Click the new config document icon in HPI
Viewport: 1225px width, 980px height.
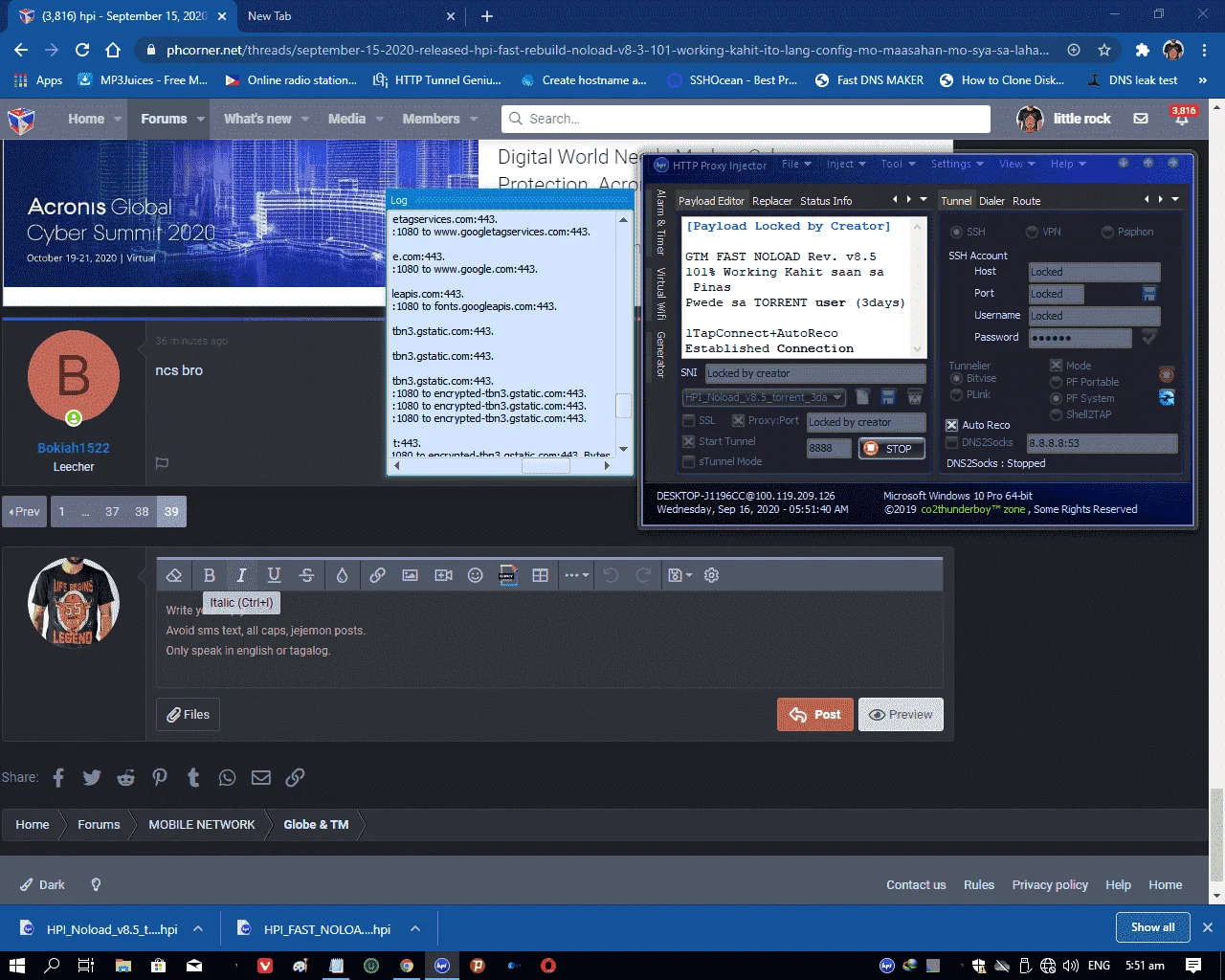[862, 397]
